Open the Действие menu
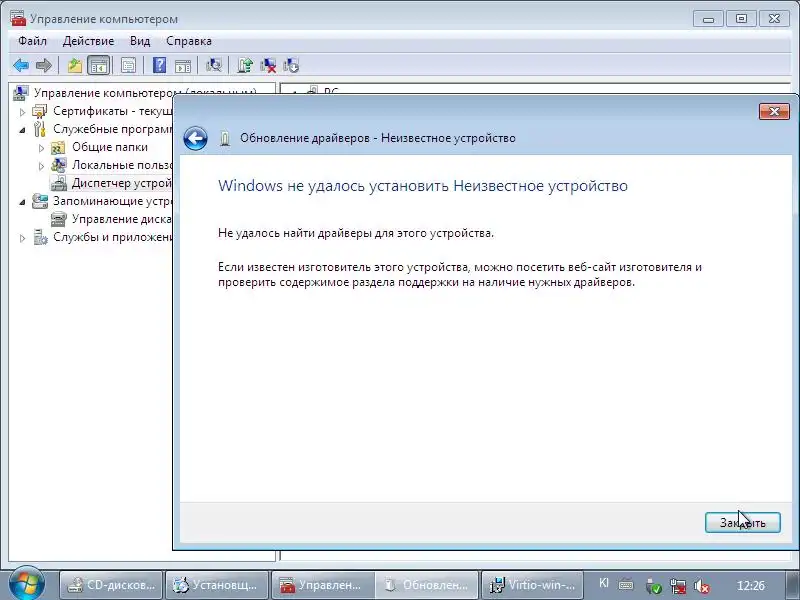 [88, 41]
